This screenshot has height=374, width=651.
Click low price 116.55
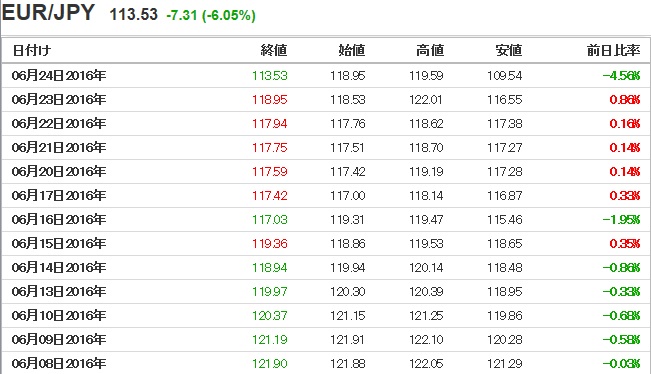click(505, 100)
